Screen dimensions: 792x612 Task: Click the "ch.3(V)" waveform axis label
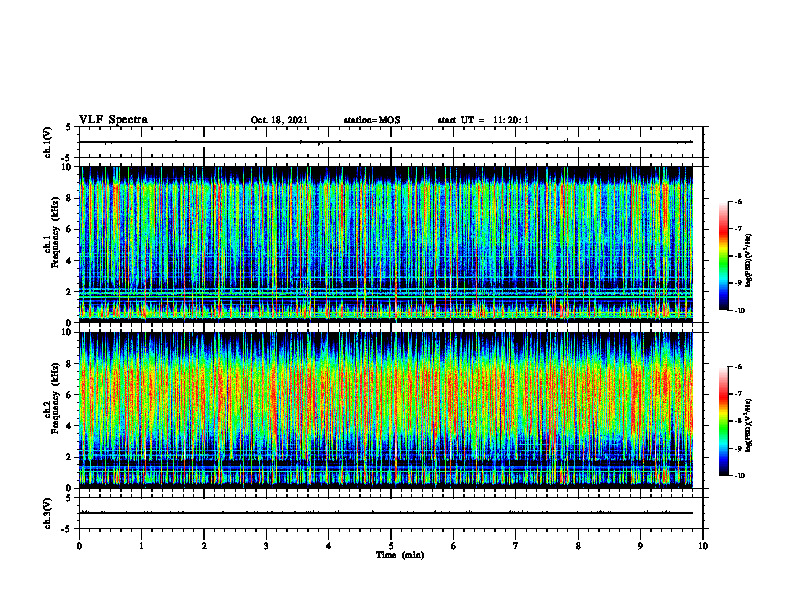48,513
